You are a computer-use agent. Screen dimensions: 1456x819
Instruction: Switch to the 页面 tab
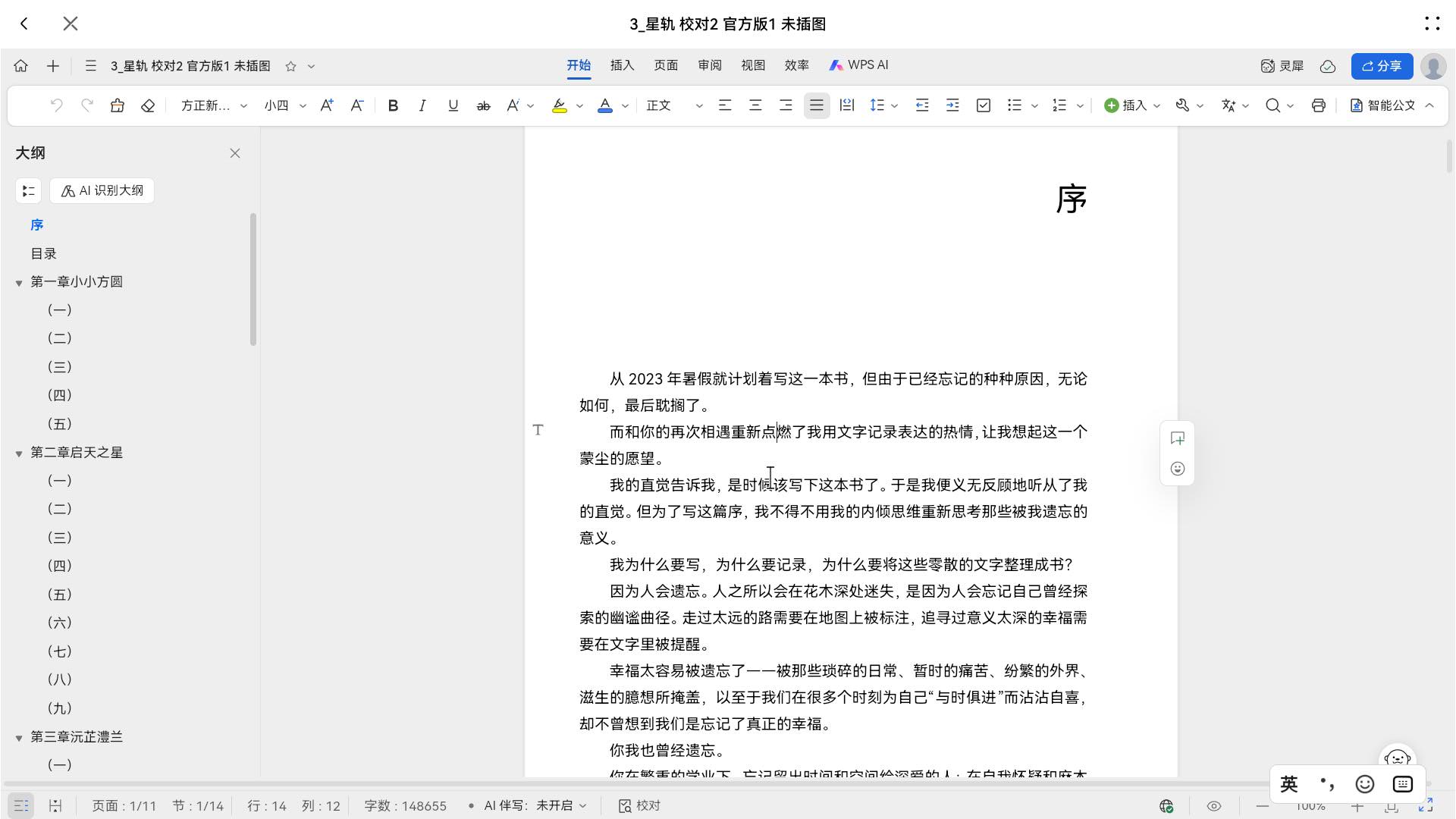pos(666,65)
